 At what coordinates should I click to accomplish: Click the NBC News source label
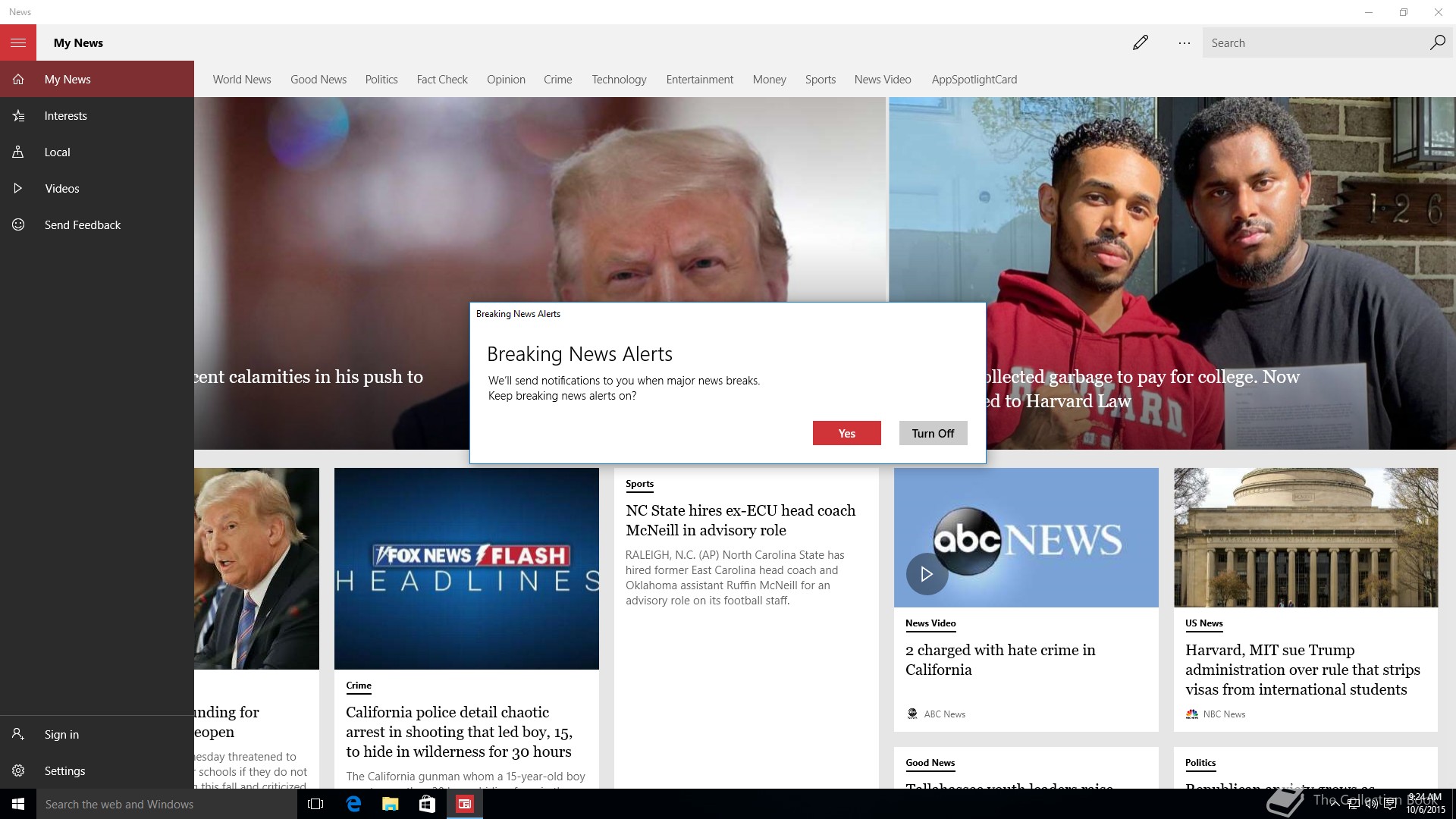pos(1224,714)
